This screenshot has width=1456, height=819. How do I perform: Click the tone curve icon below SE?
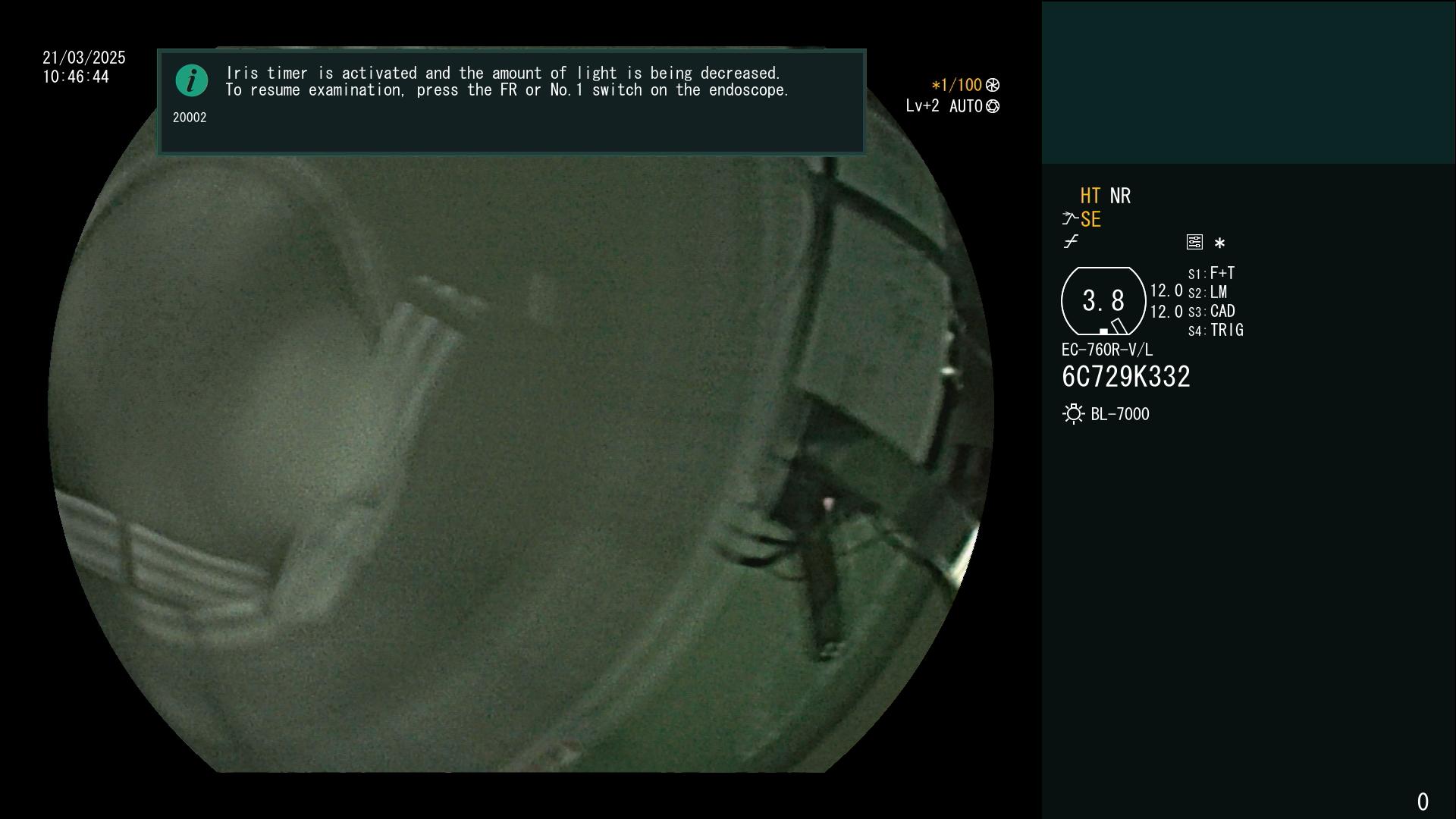1071,241
